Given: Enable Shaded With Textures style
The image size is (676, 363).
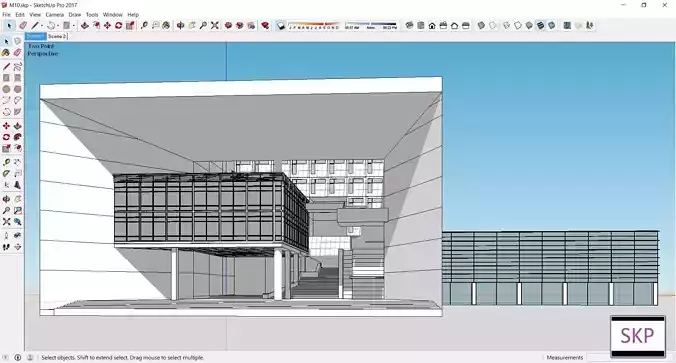Looking at the screenshot, I should pos(540,26).
